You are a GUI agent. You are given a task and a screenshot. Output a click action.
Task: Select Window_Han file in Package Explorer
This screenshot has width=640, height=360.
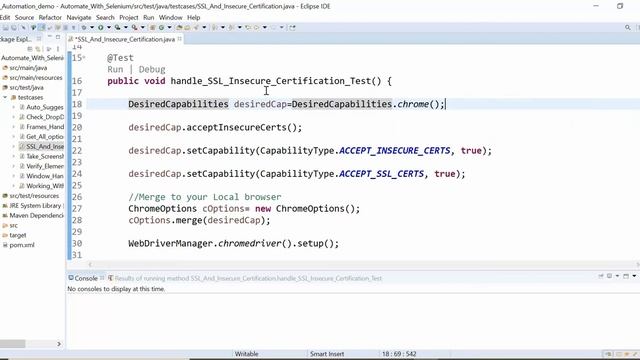[x=41, y=176]
